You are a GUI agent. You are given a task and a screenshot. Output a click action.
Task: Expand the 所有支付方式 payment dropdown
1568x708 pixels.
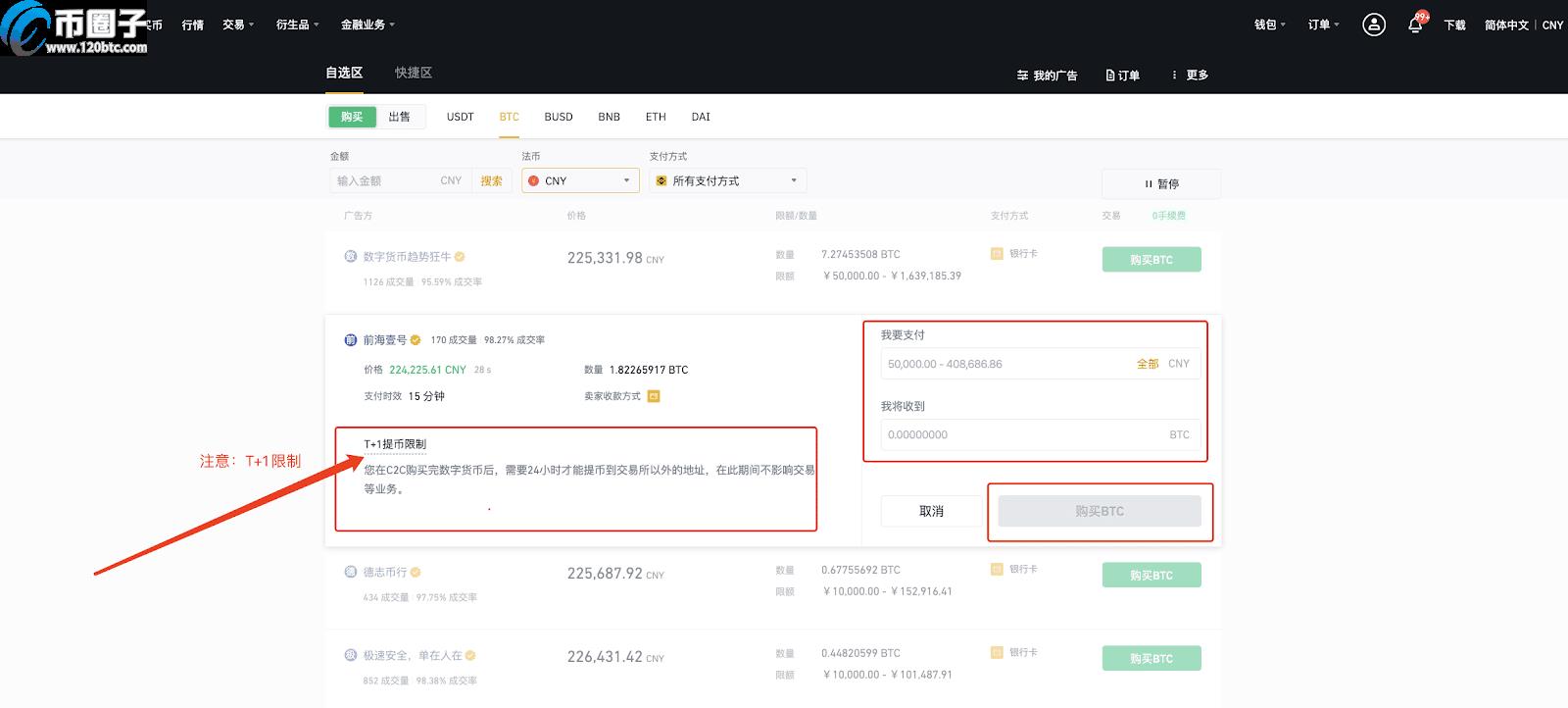coord(727,180)
